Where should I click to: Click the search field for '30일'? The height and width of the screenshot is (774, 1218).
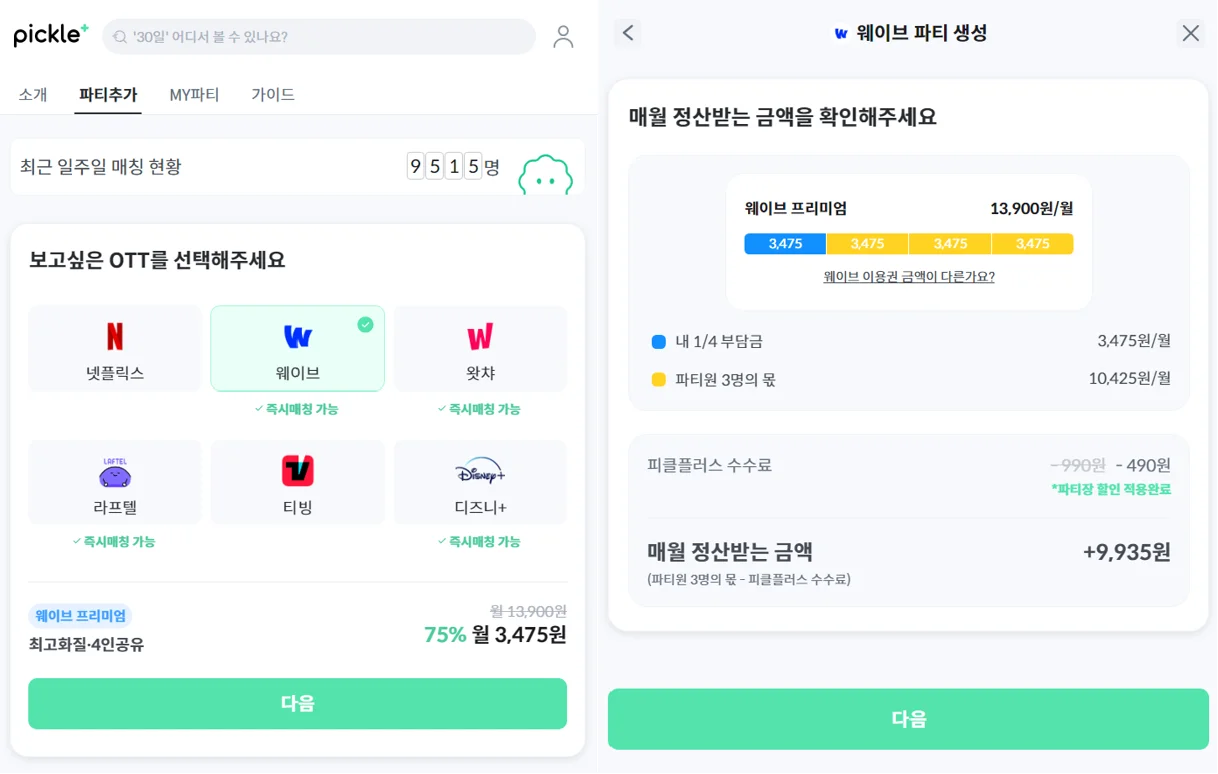320,37
